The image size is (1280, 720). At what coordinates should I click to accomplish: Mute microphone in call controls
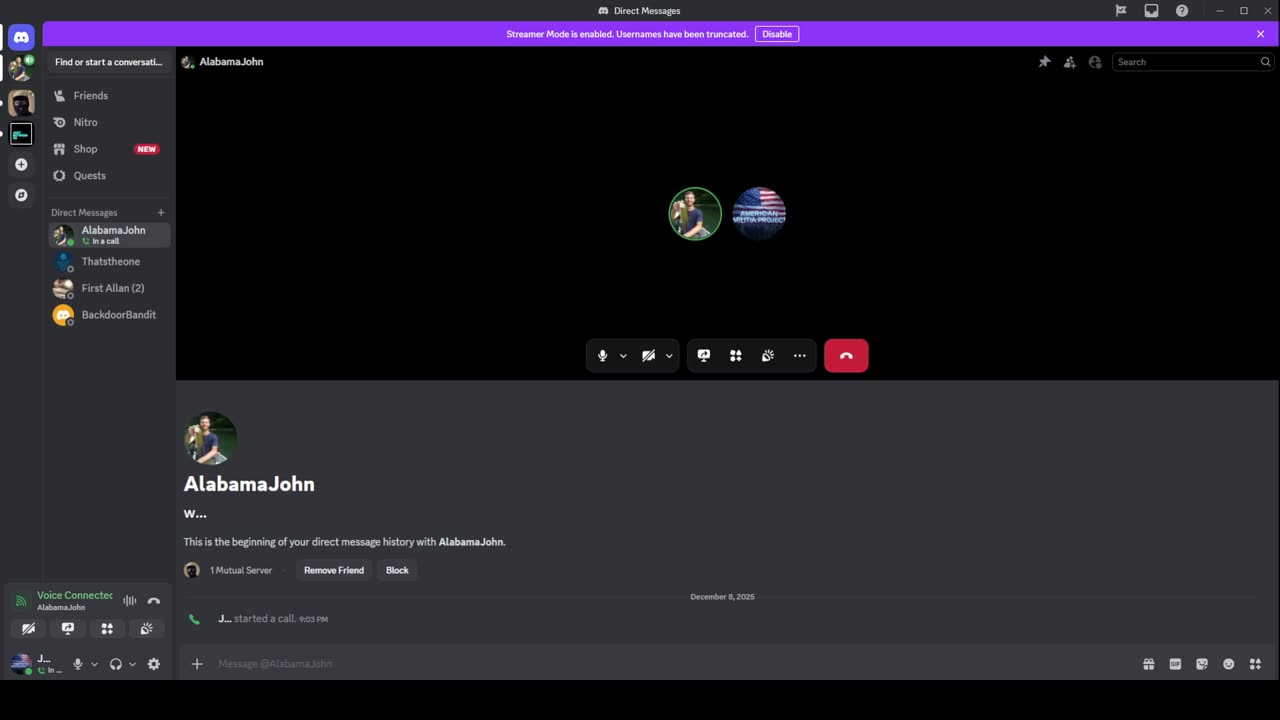[x=602, y=356]
